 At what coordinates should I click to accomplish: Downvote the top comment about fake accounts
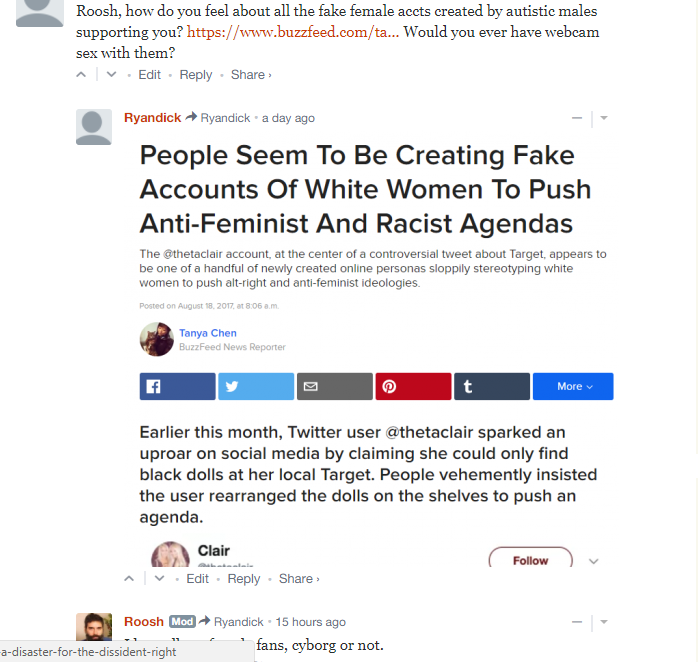click(x=111, y=75)
